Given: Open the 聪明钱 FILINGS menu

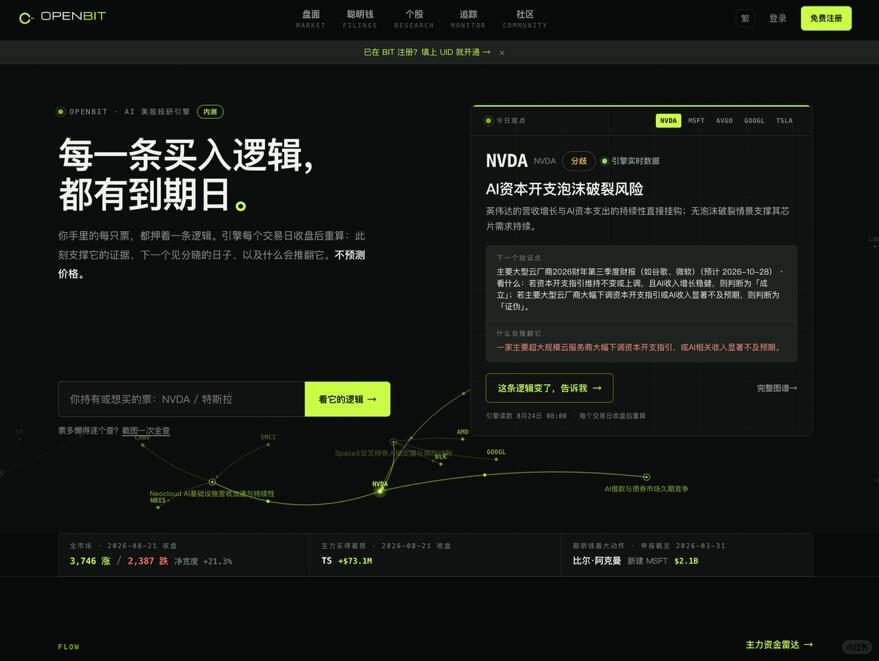Looking at the screenshot, I should [360, 19].
